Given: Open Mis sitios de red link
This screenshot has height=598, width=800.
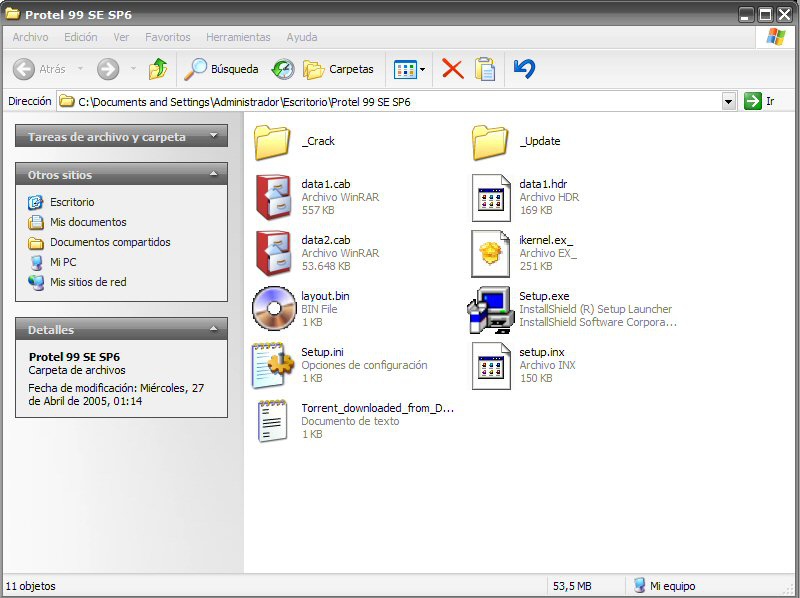Looking at the screenshot, I should (x=88, y=282).
